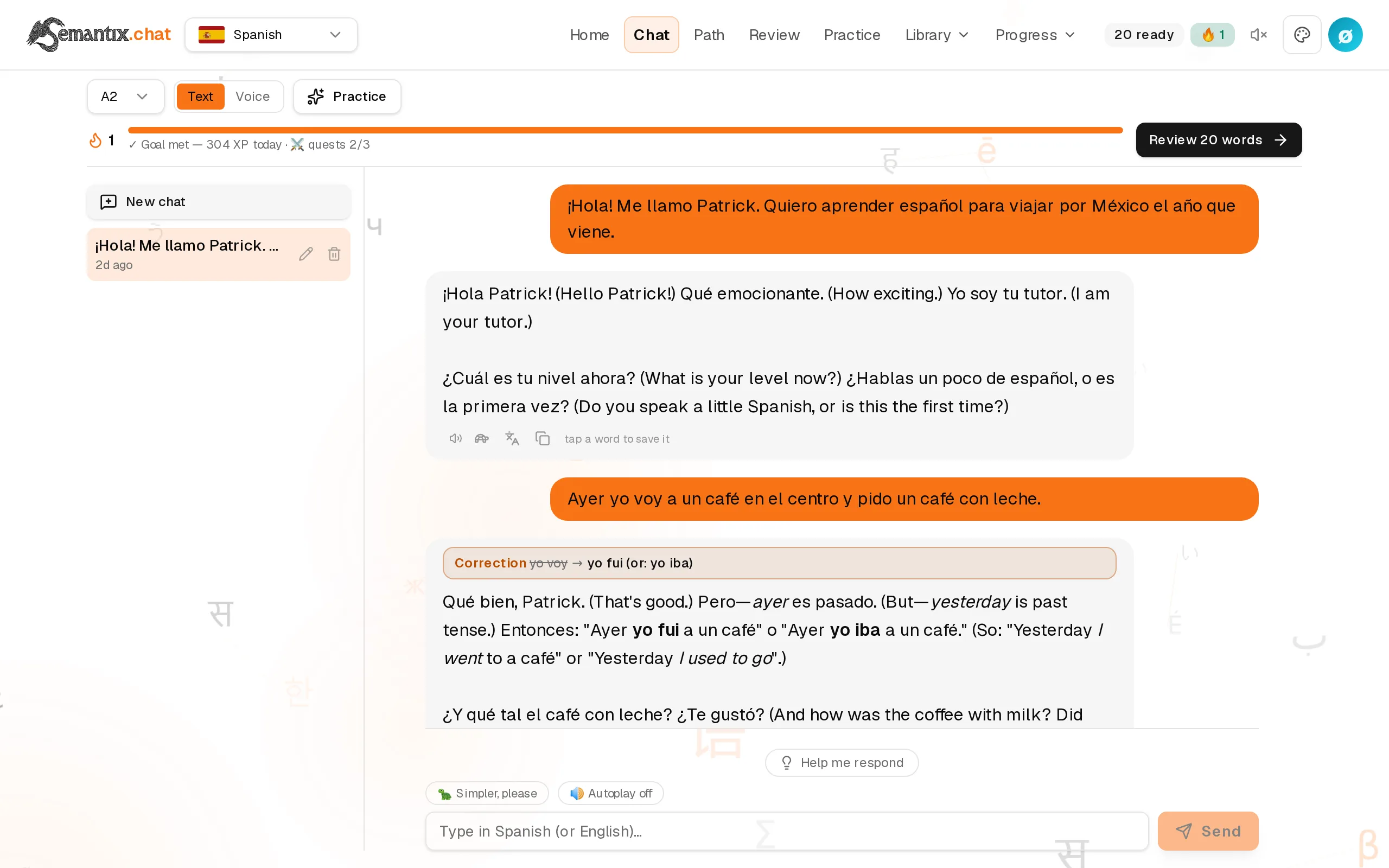The width and height of the screenshot is (1389, 868).
Task: Open the Review tab
Action: 774,35
